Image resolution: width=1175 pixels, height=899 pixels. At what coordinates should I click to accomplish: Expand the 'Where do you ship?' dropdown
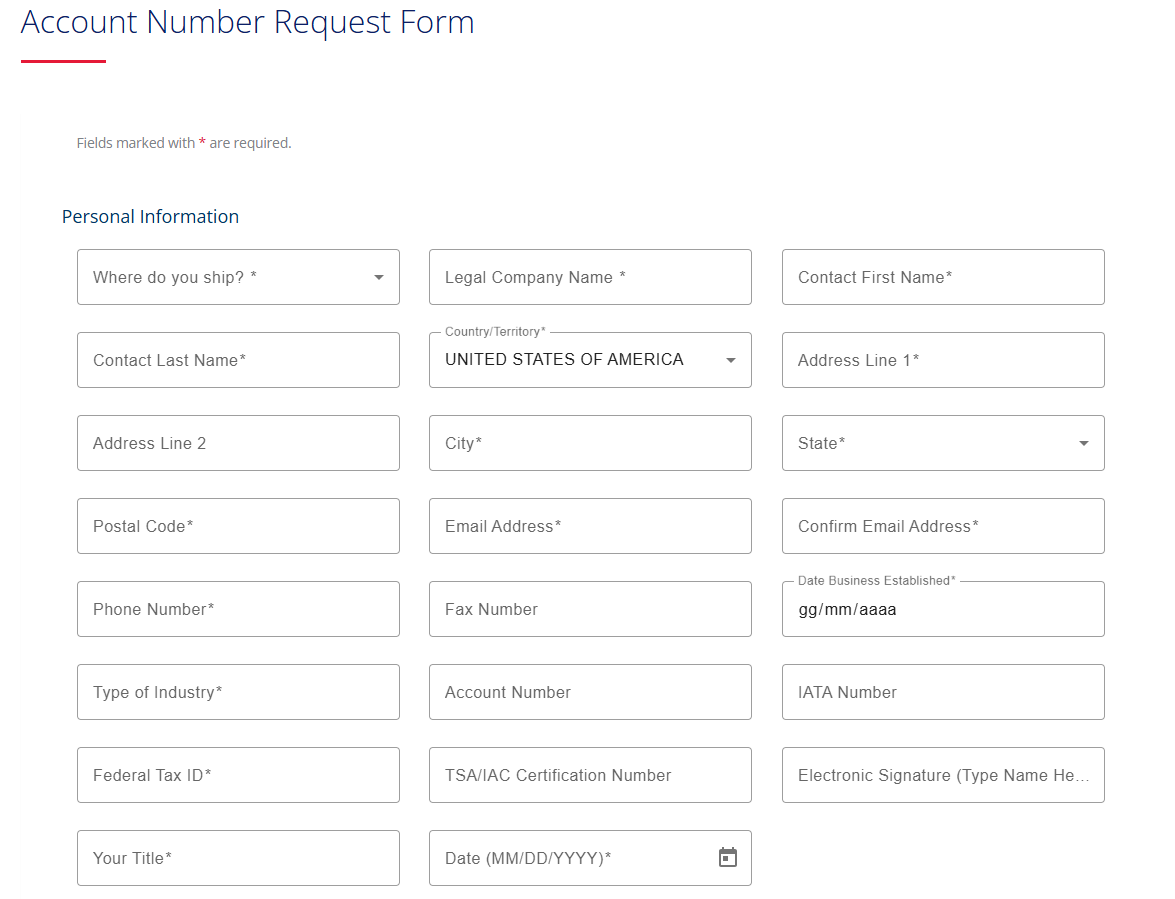tap(238, 277)
